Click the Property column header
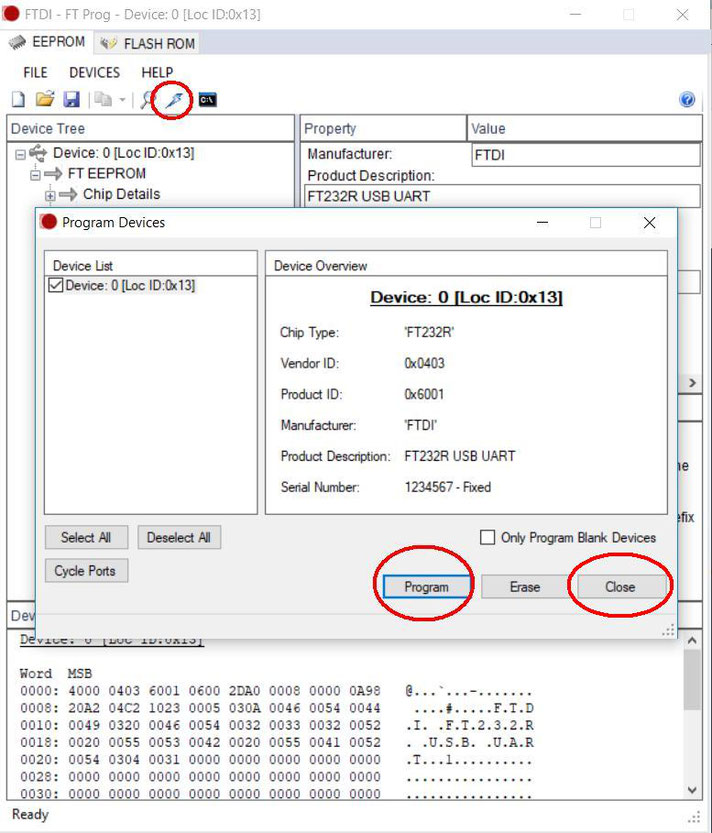 (x=383, y=129)
